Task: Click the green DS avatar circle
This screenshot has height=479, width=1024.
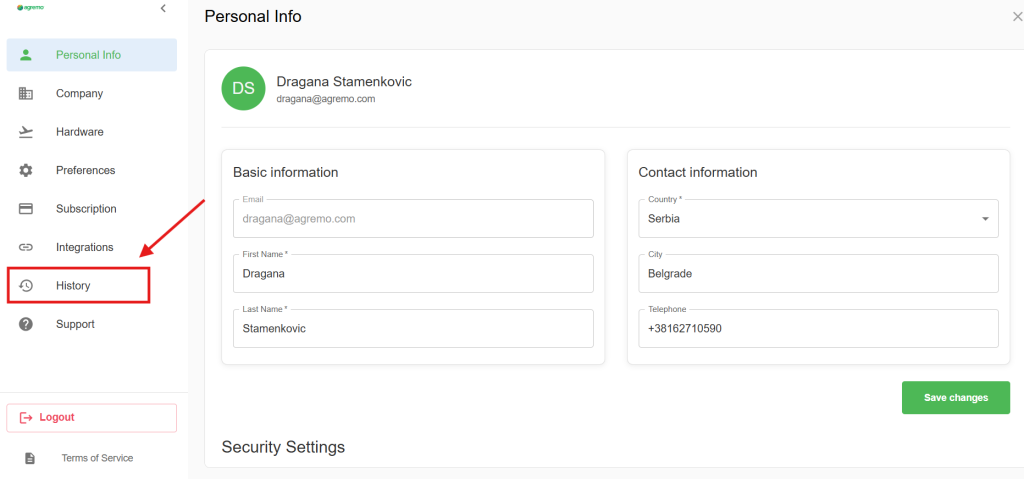Action: coord(243,89)
